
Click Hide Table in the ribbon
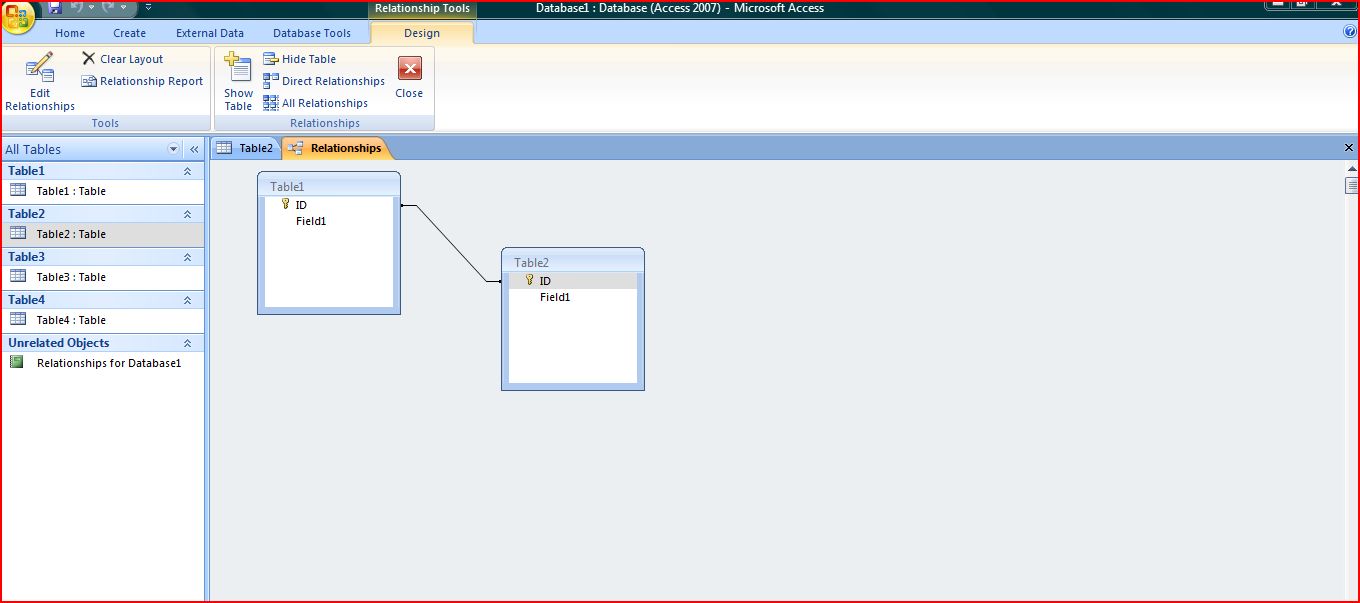point(299,59)
